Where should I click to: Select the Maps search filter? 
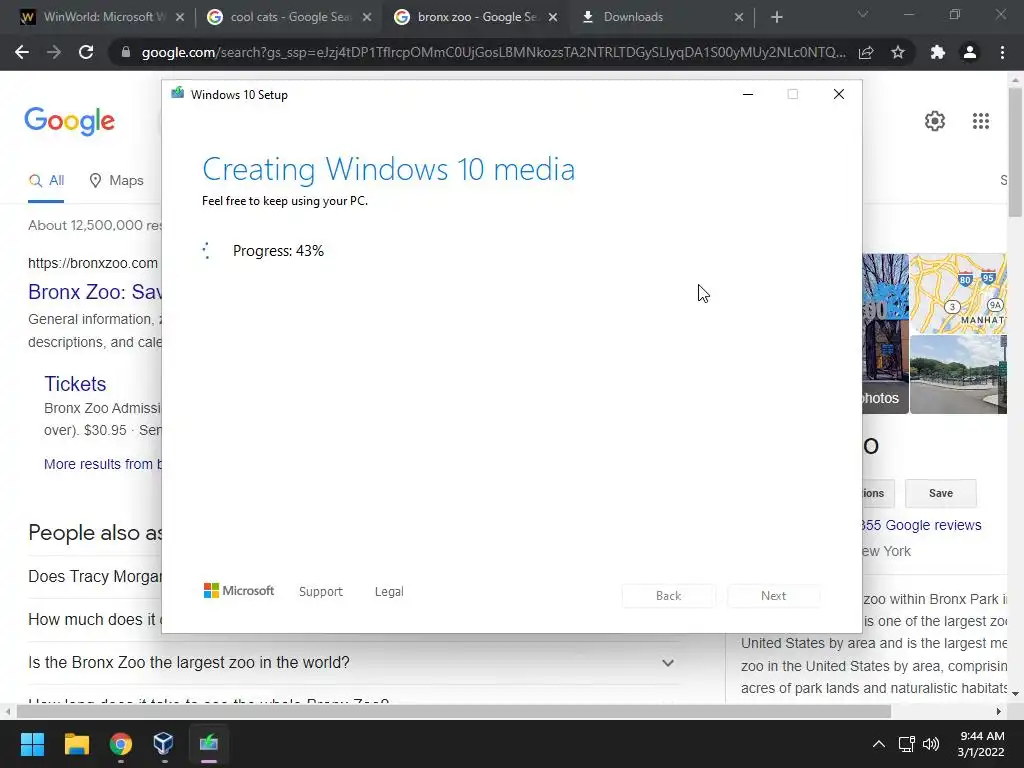tap(116, 181)
